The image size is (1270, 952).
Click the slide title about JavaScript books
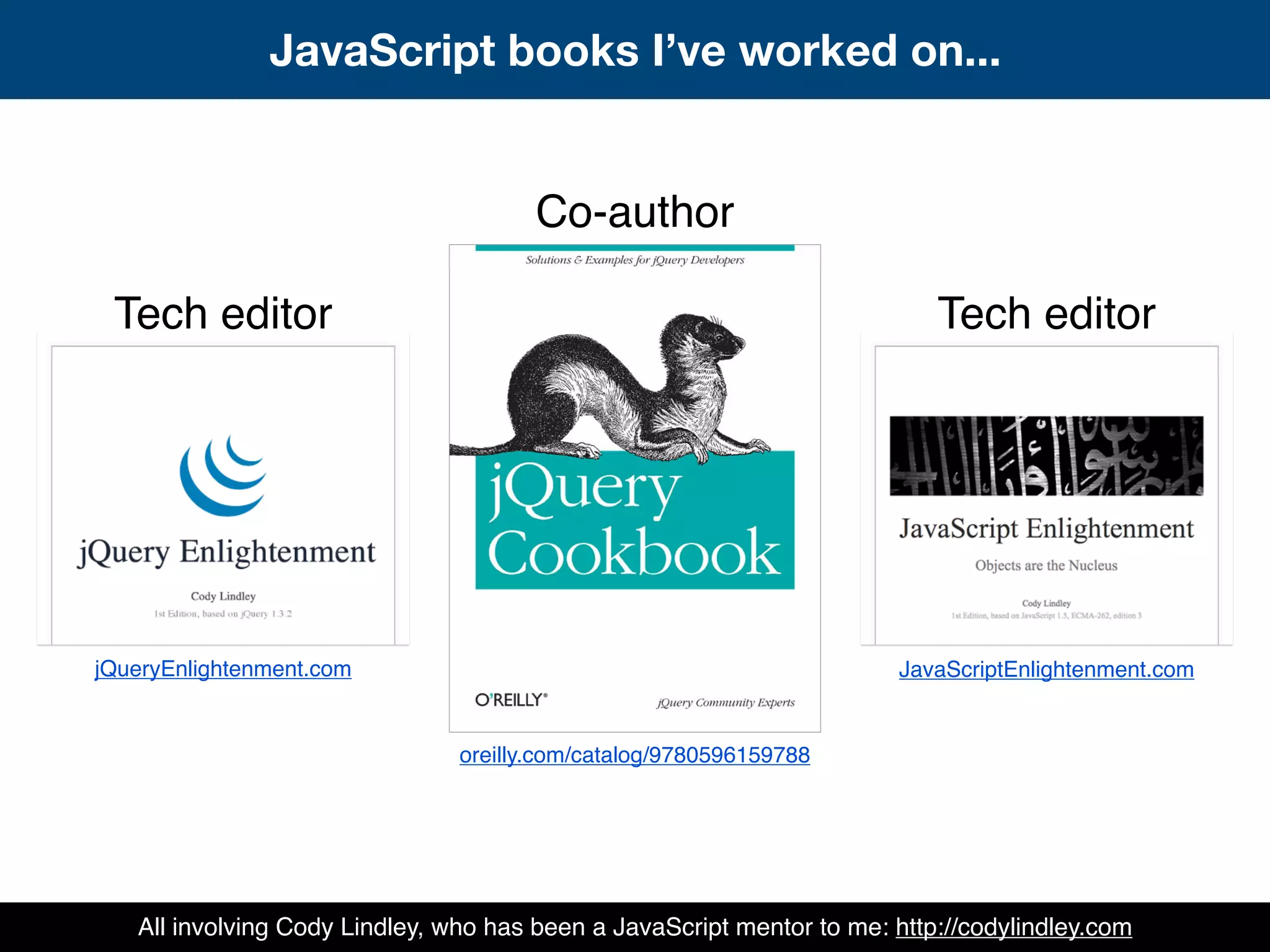pos(634,51)
